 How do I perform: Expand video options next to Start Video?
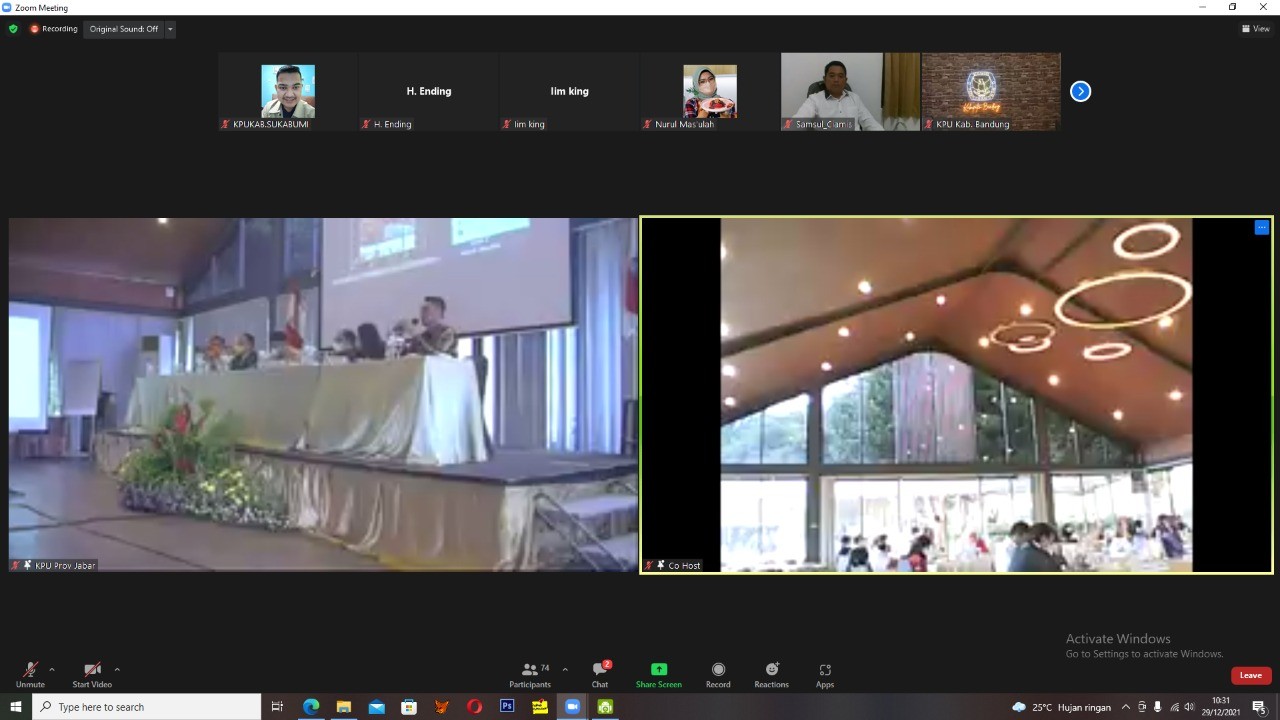click(x=117, y=670)
